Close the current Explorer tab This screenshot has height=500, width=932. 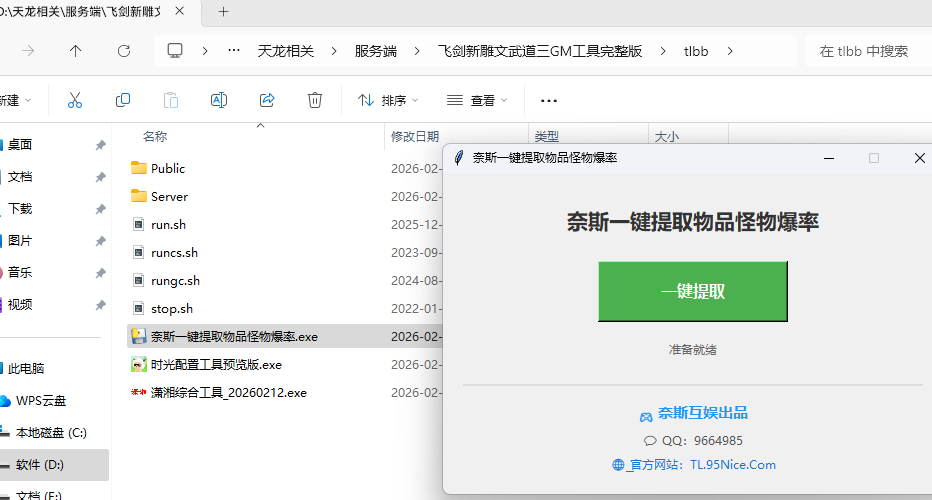[x=180, y=11]
